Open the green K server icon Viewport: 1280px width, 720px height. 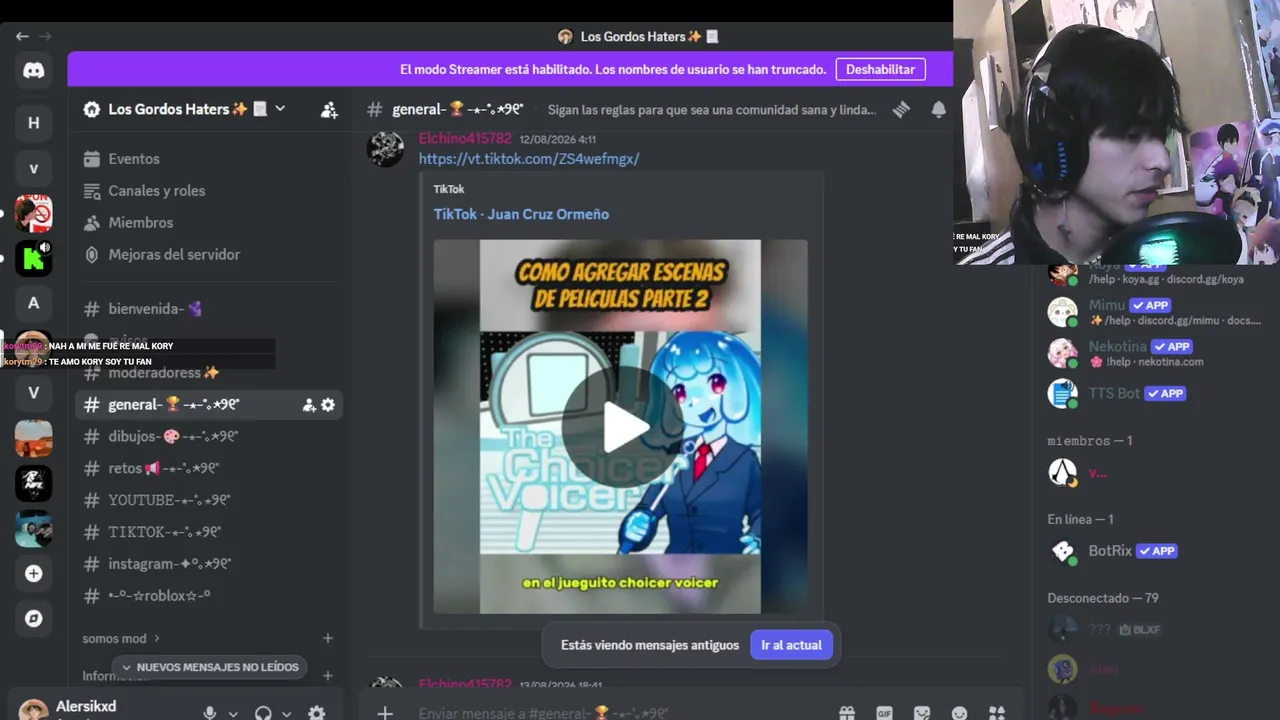[33, 258]
